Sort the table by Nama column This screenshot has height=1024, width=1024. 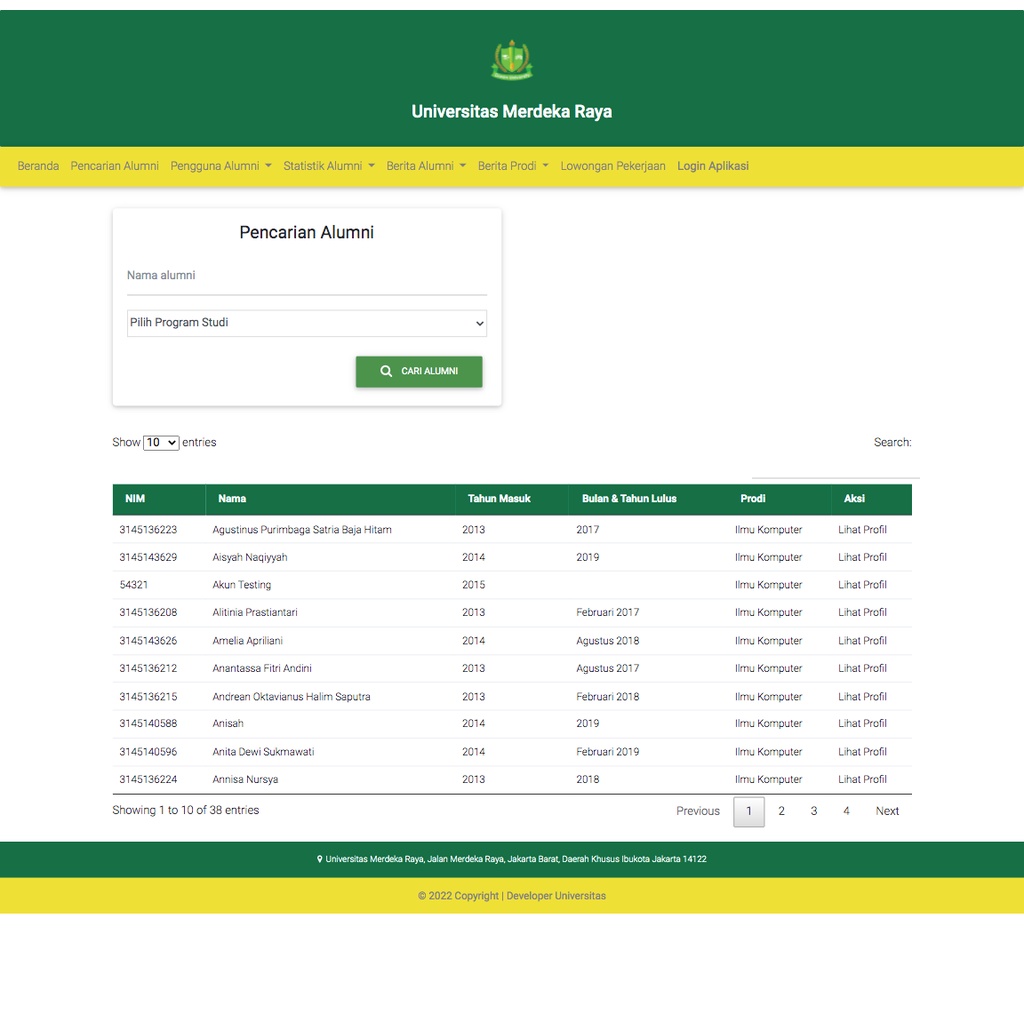click(x=330, y=499)
